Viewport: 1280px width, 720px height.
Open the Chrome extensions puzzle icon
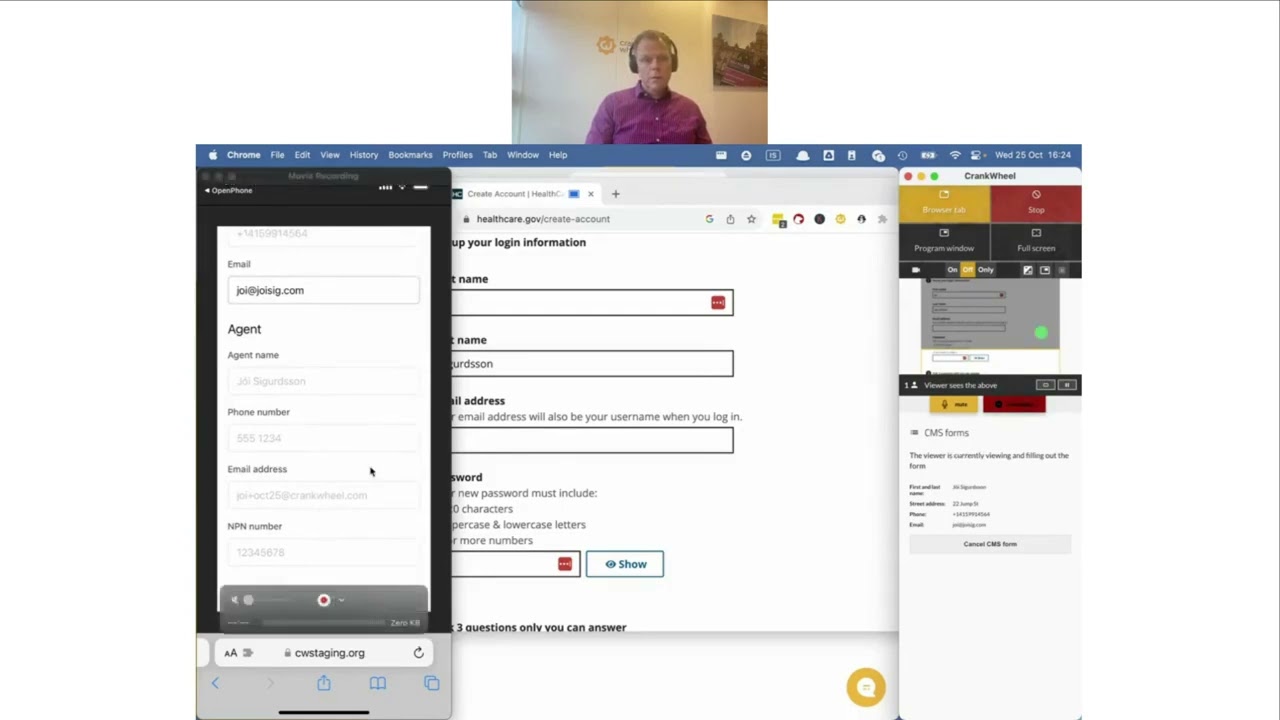[x=882, y=219]
